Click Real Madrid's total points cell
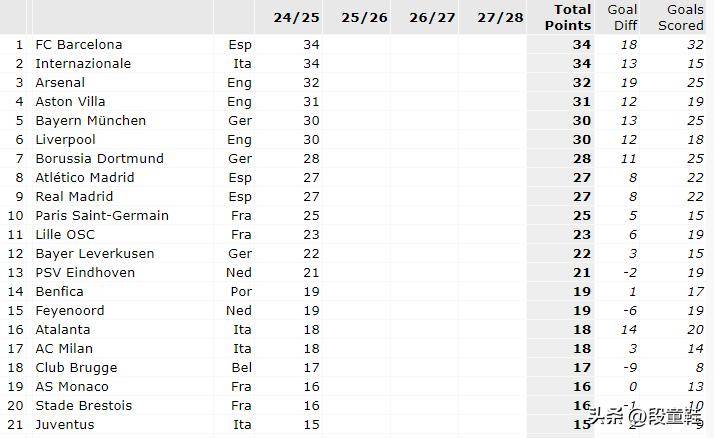714x438 pixels. click(582, 197)
